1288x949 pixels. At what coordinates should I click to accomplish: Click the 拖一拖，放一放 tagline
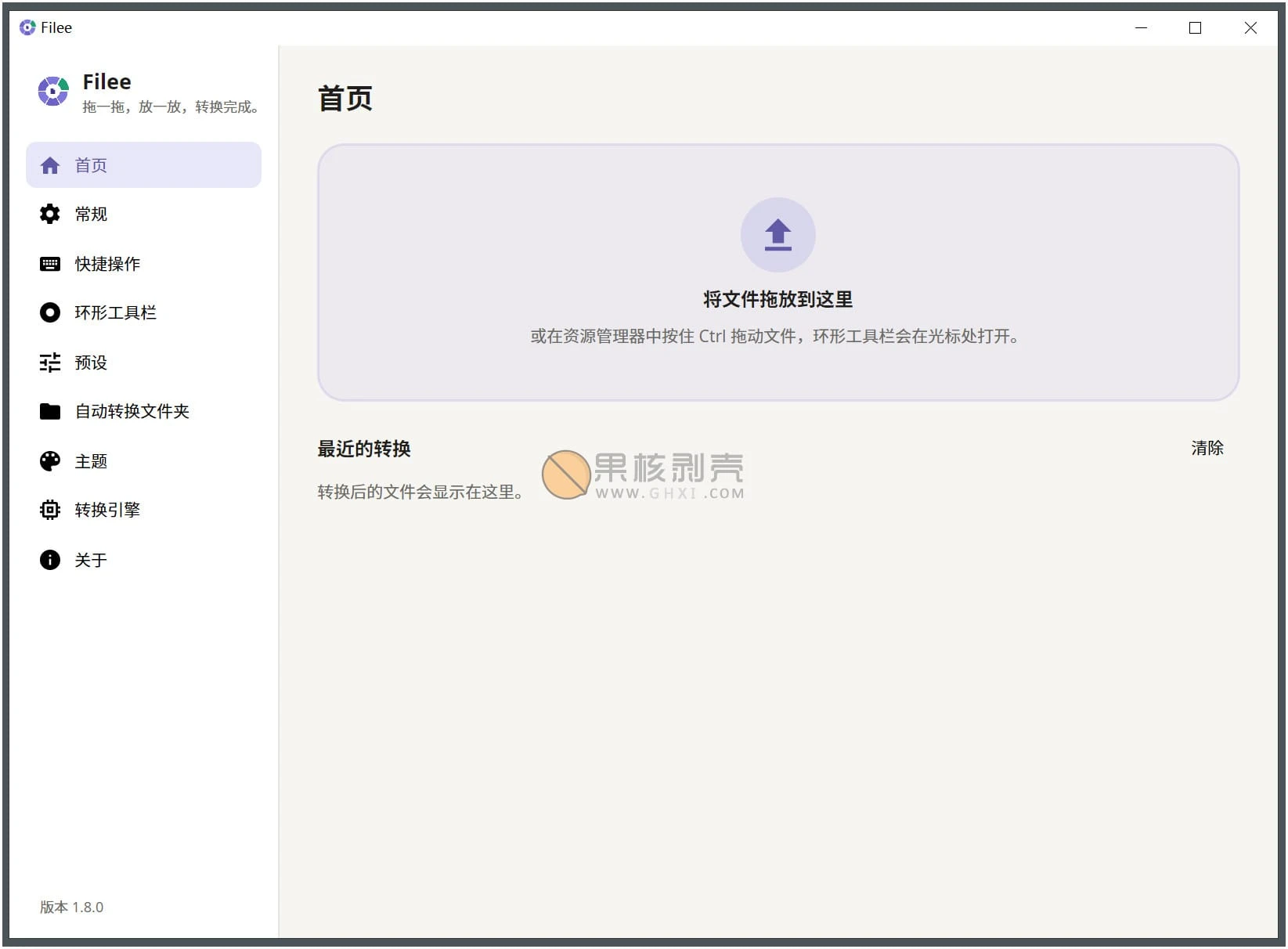171,106
